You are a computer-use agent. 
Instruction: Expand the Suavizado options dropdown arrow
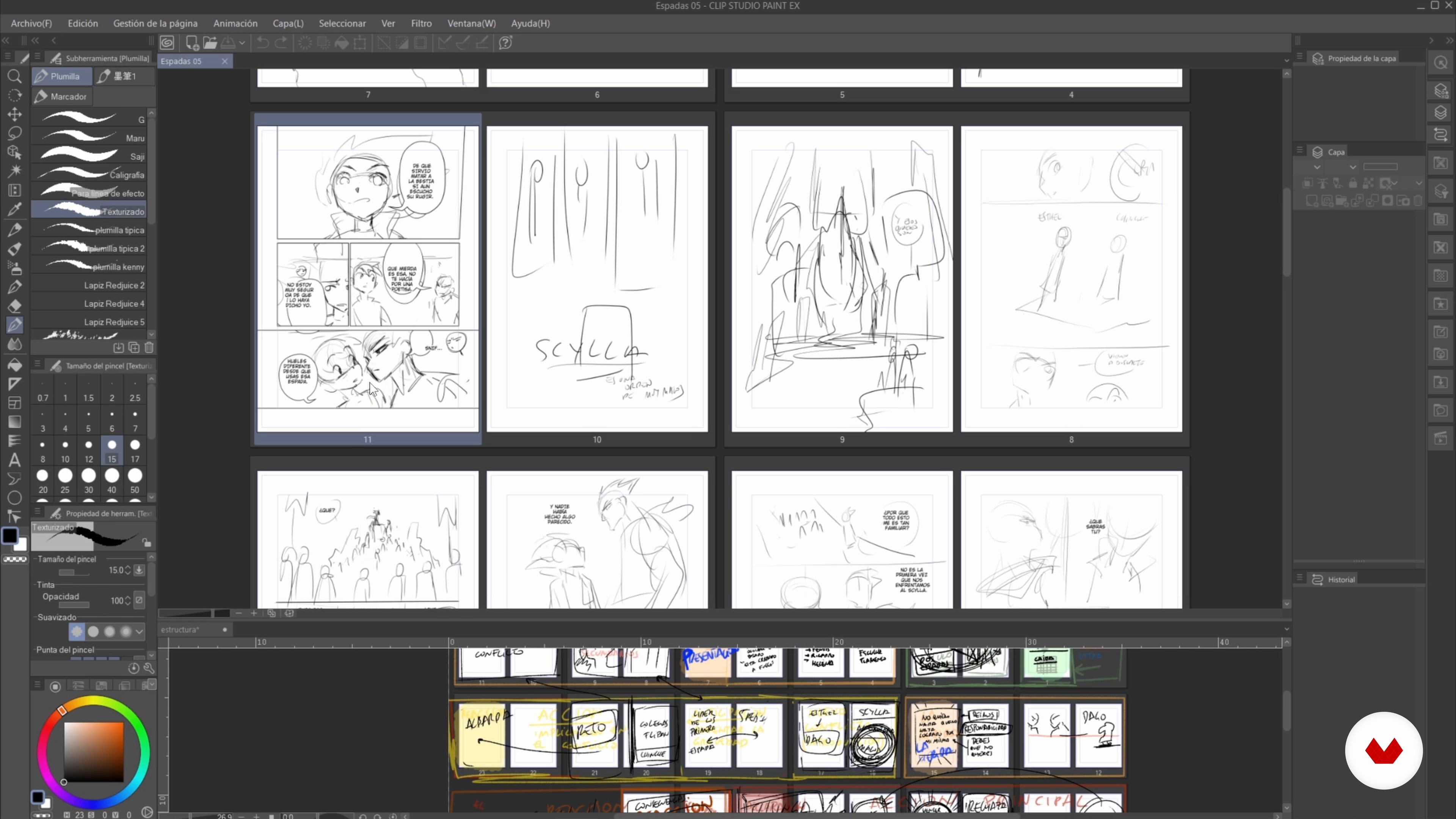[139, 631]
